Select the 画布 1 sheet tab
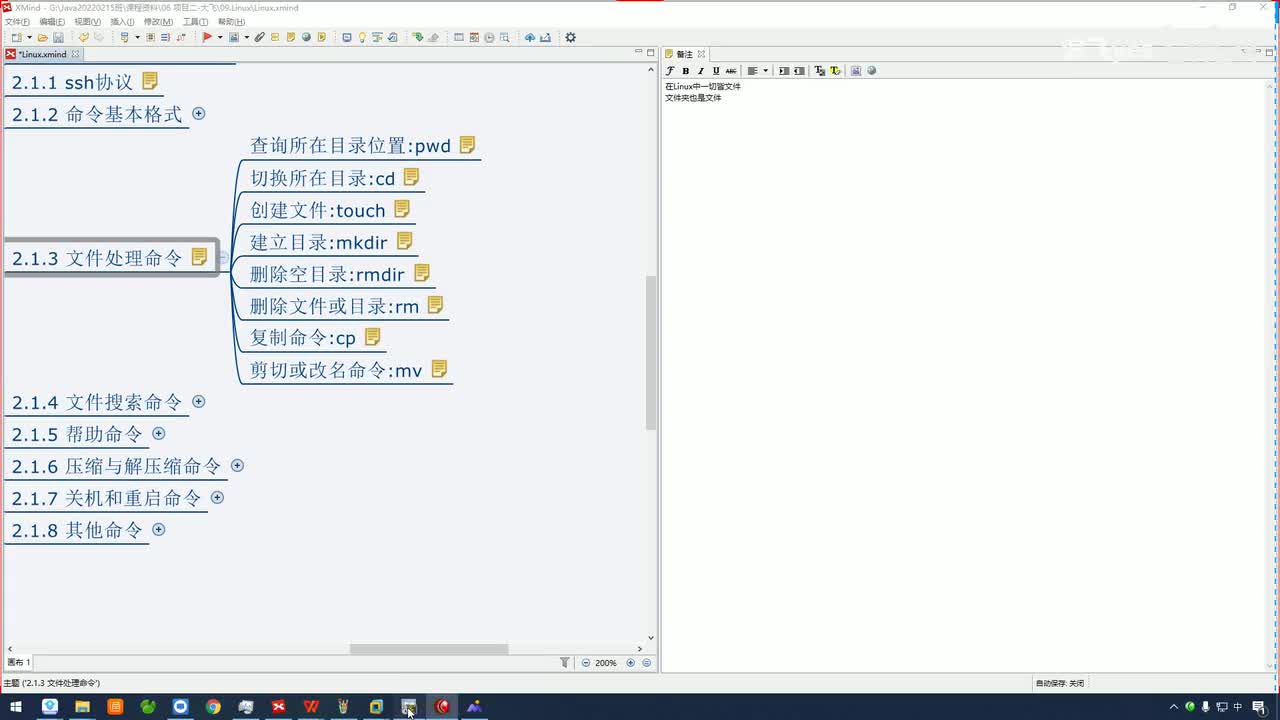The height and width of the screenshot is (720, 1280). click(19, 662)
